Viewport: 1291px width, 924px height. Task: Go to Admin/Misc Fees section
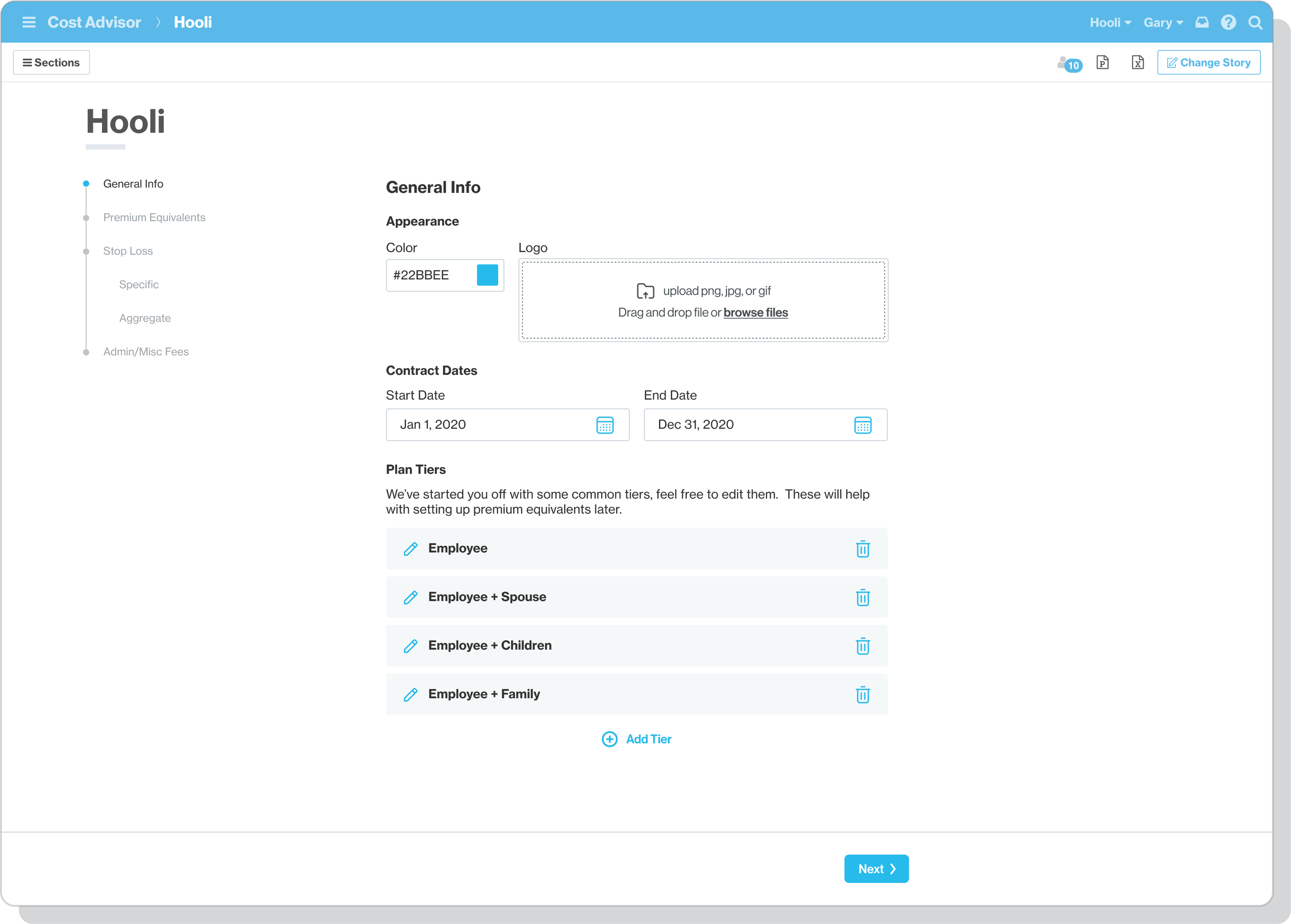[146, 352]
